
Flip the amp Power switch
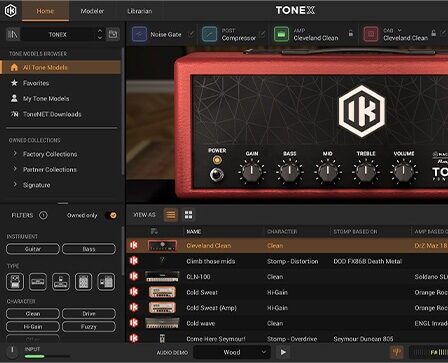point(217,174)
